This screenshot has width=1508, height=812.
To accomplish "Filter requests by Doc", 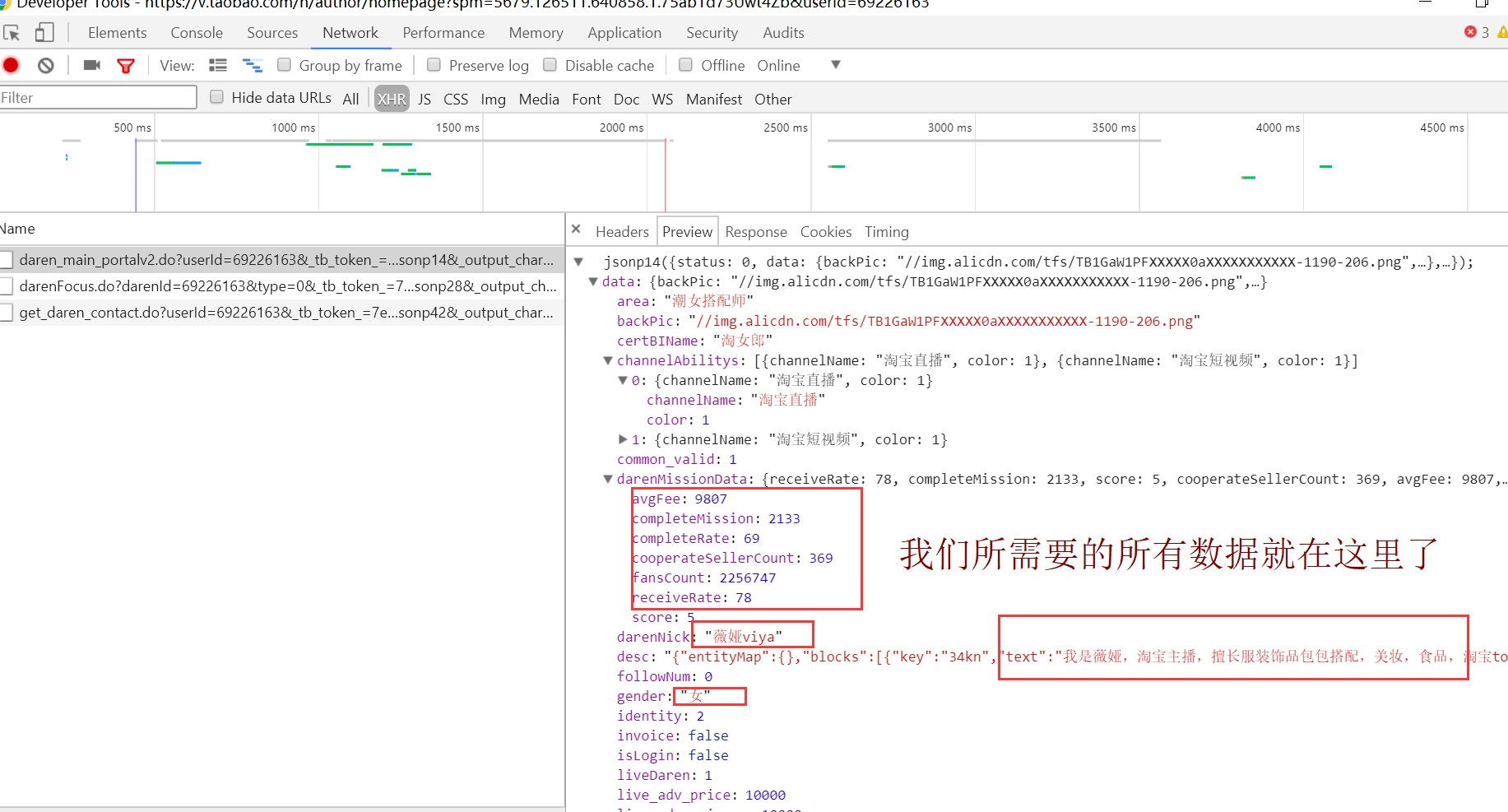I will tap(626, 99).
